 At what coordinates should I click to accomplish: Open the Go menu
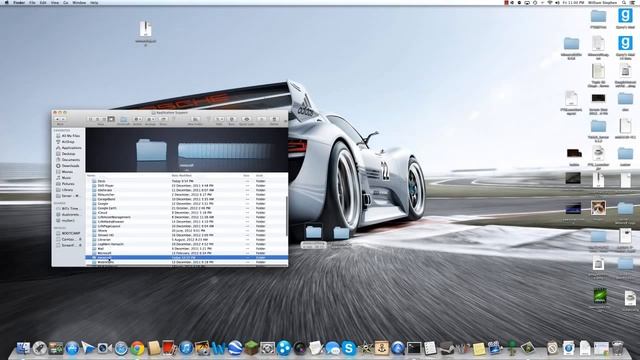click(66, 2)
